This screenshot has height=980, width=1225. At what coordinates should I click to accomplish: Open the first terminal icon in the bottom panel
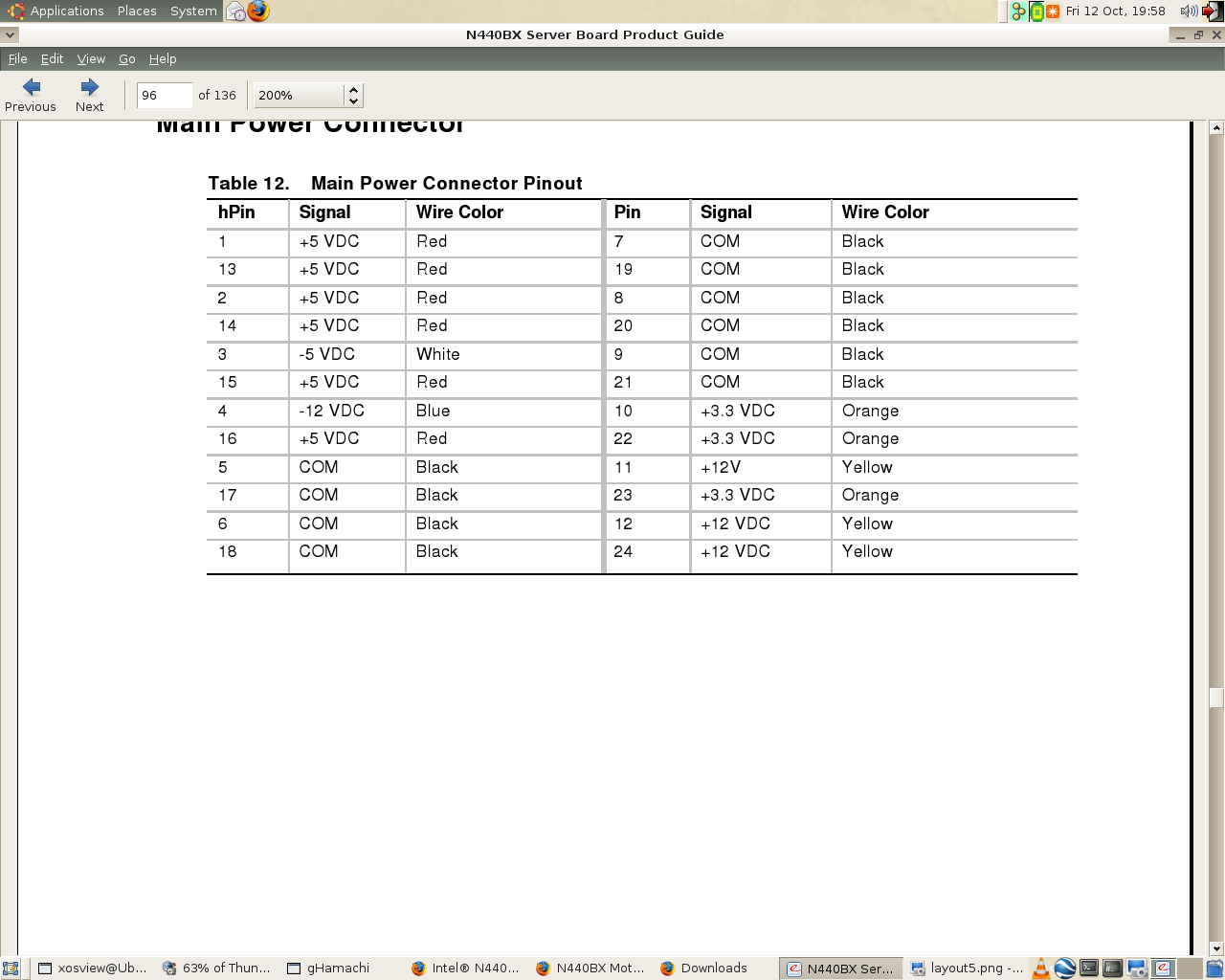(x=1089, y=969)
